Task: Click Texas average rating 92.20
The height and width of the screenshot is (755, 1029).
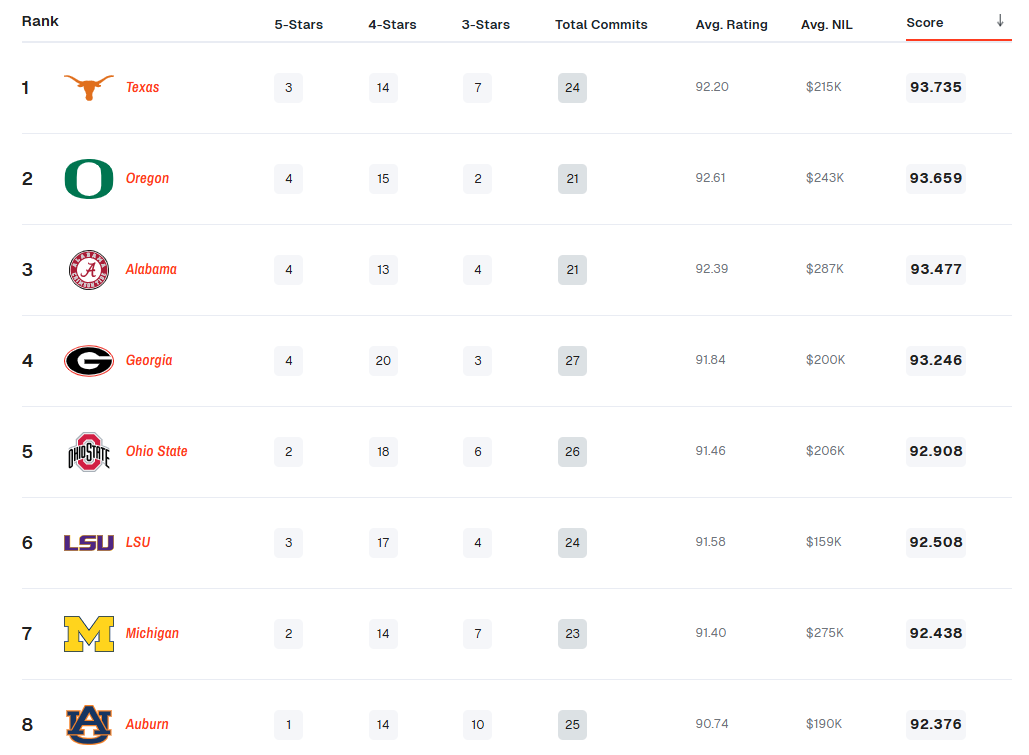Action: click(x=712, y=87)
